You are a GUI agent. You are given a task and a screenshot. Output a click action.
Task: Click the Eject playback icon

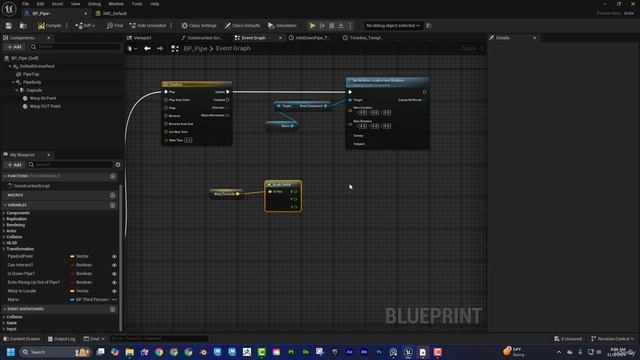341,25
